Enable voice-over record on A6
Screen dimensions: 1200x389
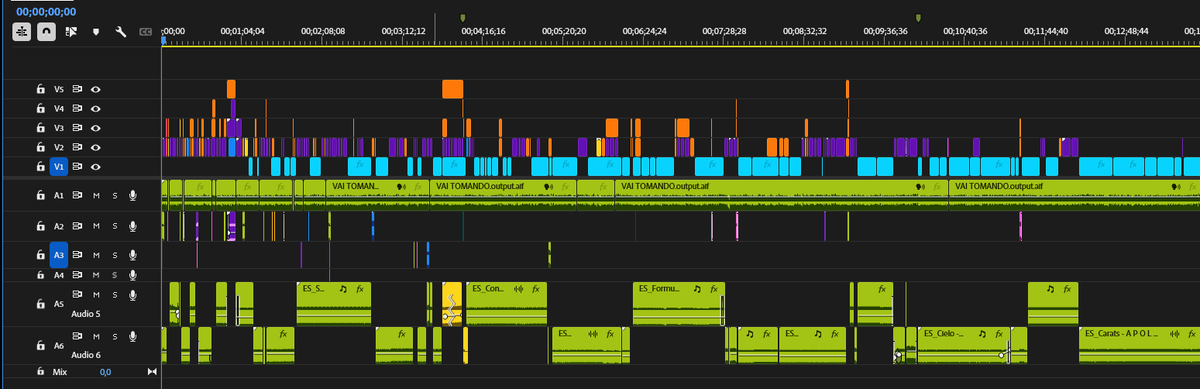tap(132, 337)
